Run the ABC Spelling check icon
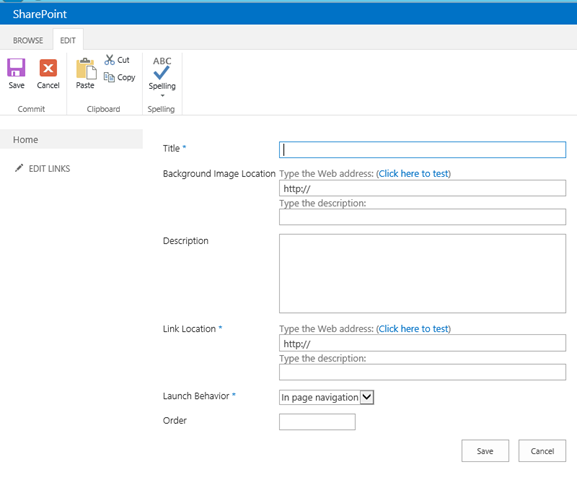This screenshot has width=577, height=480. tap(162, 68)
